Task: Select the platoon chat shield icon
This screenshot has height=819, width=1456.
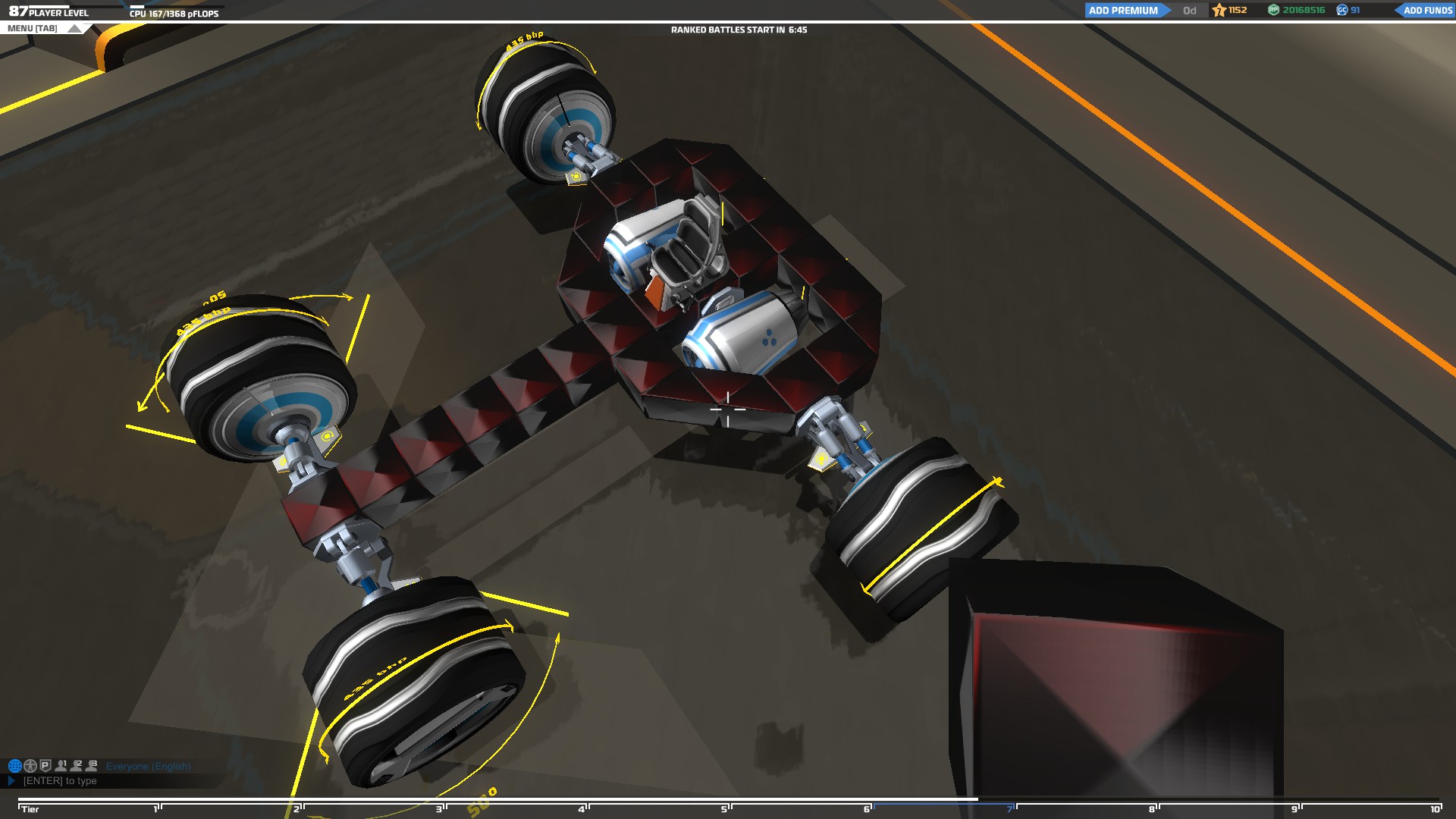Action: [x=45, y=766]
